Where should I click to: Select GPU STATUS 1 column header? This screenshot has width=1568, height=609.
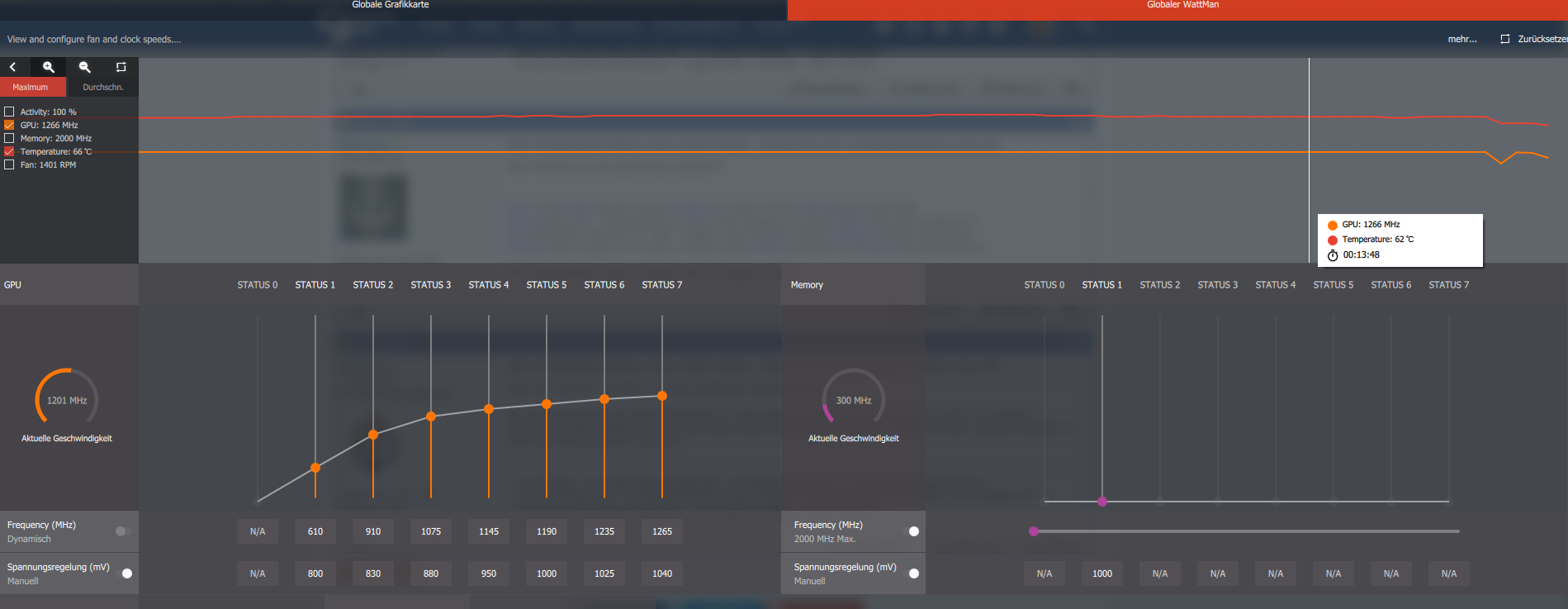click(315, 285)
